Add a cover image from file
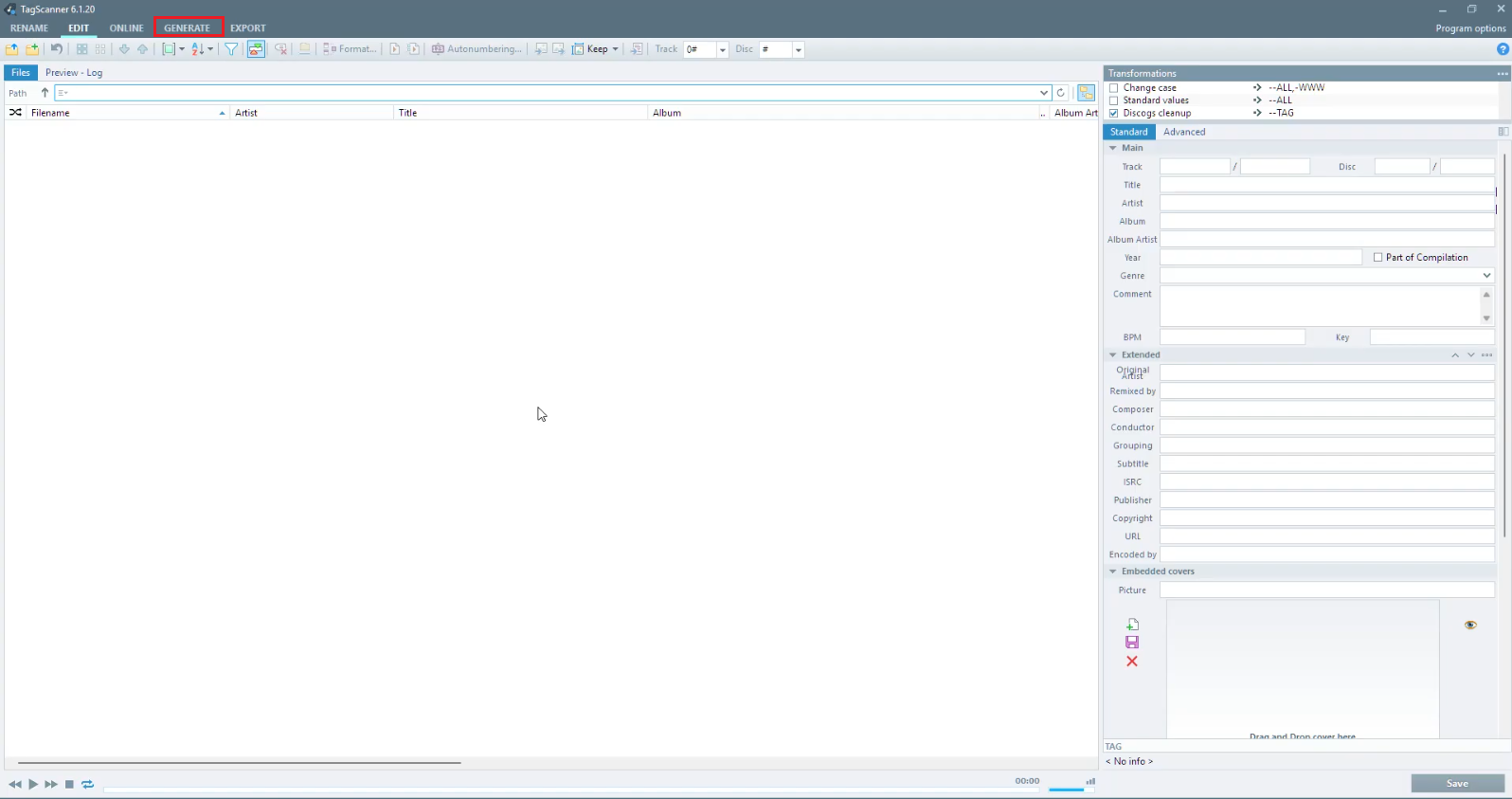 pyautogui.click(x=1132, y=625)
